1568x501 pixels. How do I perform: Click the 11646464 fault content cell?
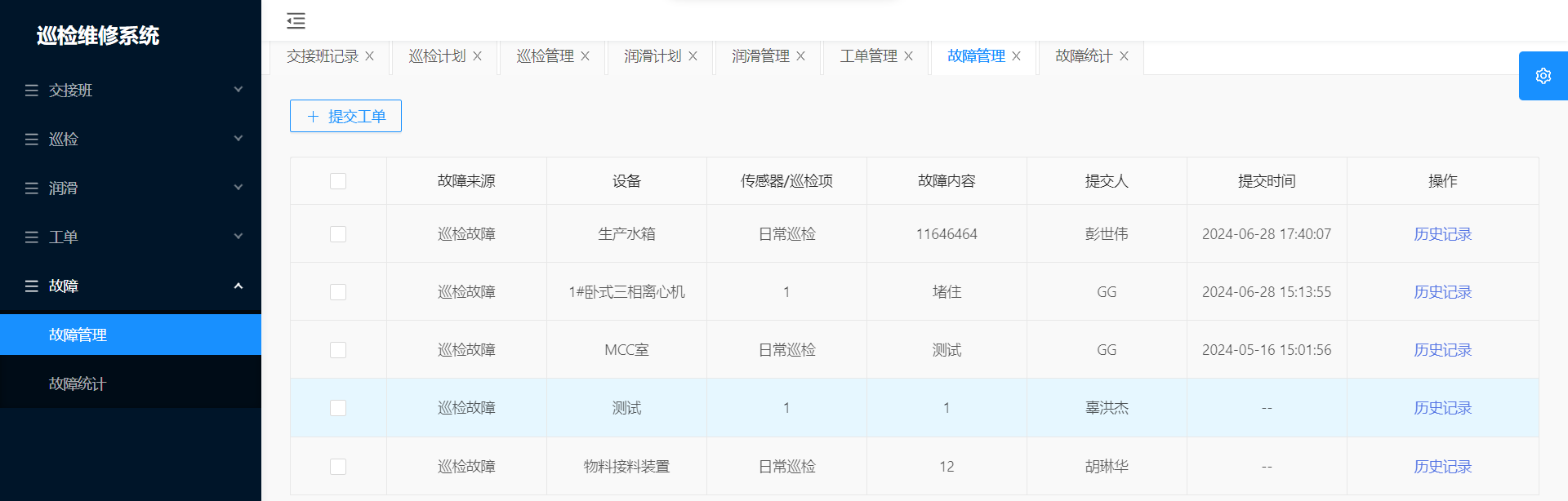click(x=947, y=234)
